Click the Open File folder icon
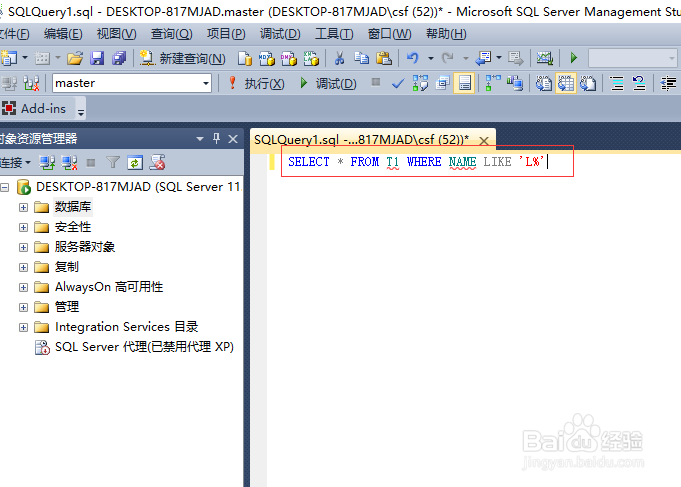The image size is (681, 487). coord(75,58)
